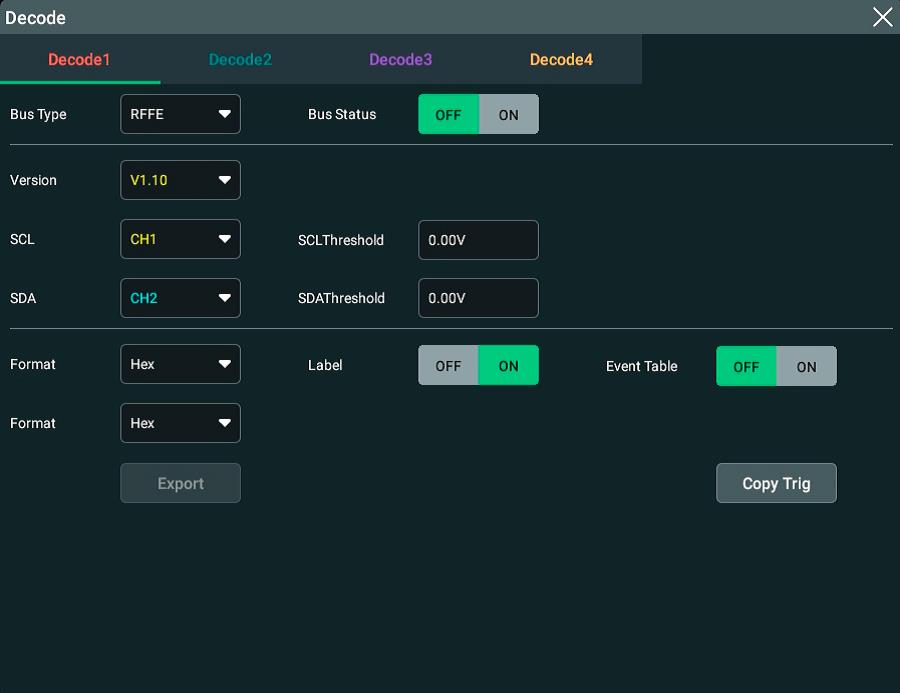Enable the Event Table ON option
This screenshot has width=900, height=693.
(x=806, y=367)
